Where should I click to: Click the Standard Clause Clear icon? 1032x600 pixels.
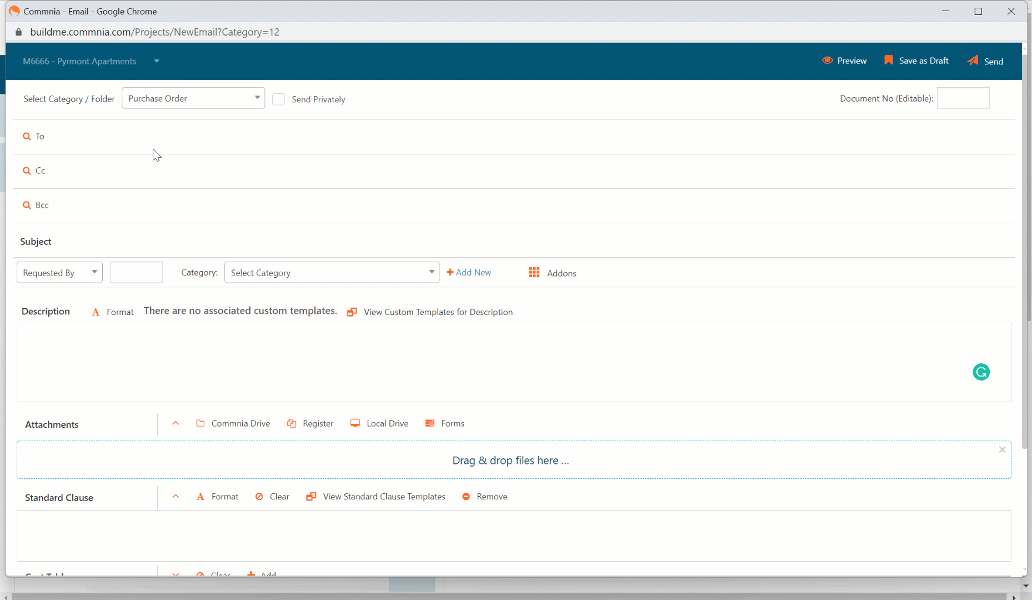click(259, 497)
